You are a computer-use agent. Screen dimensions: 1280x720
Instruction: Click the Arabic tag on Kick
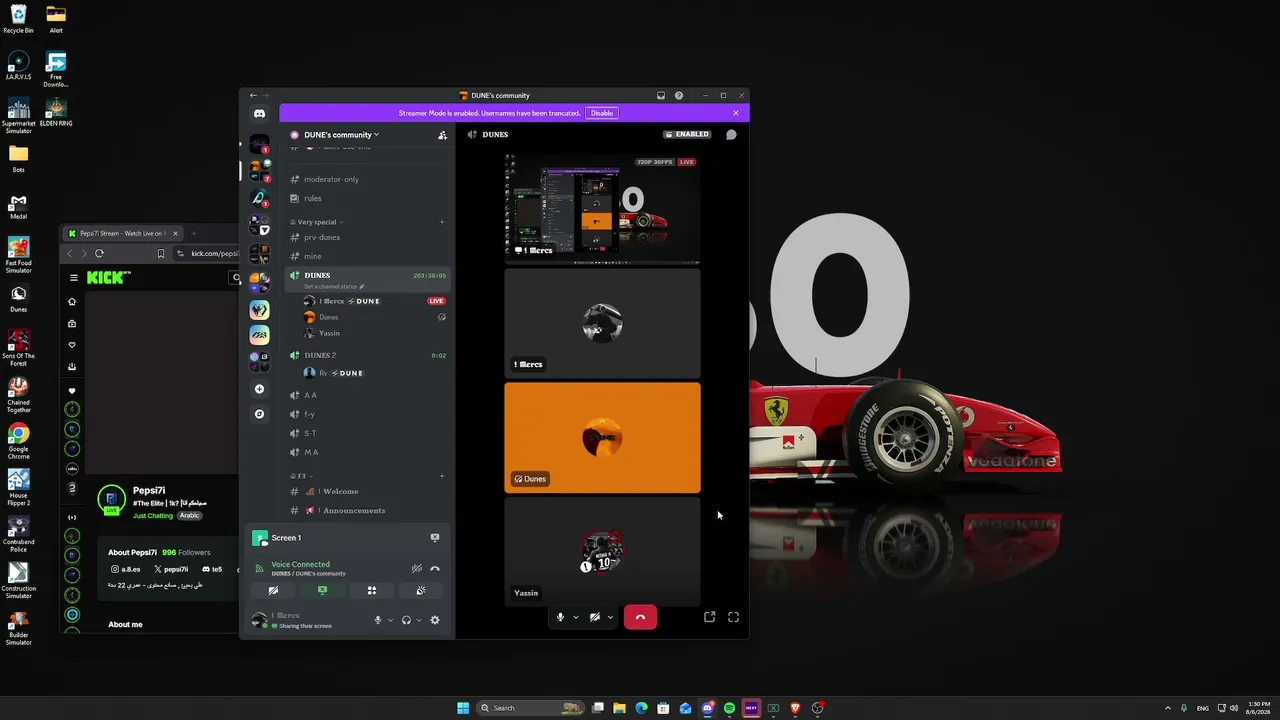pos(189,515)
